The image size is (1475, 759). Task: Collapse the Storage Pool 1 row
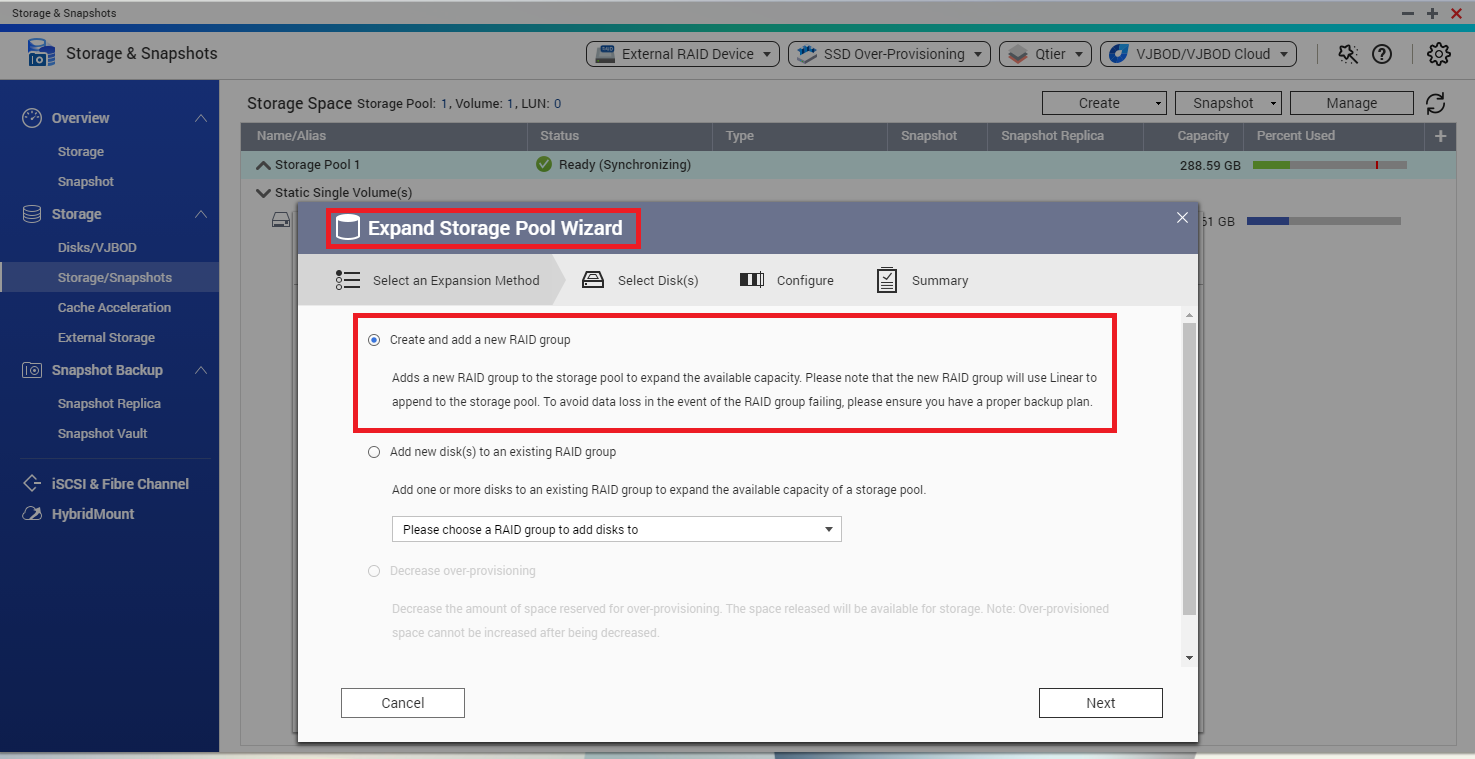[x=264, y=165]
